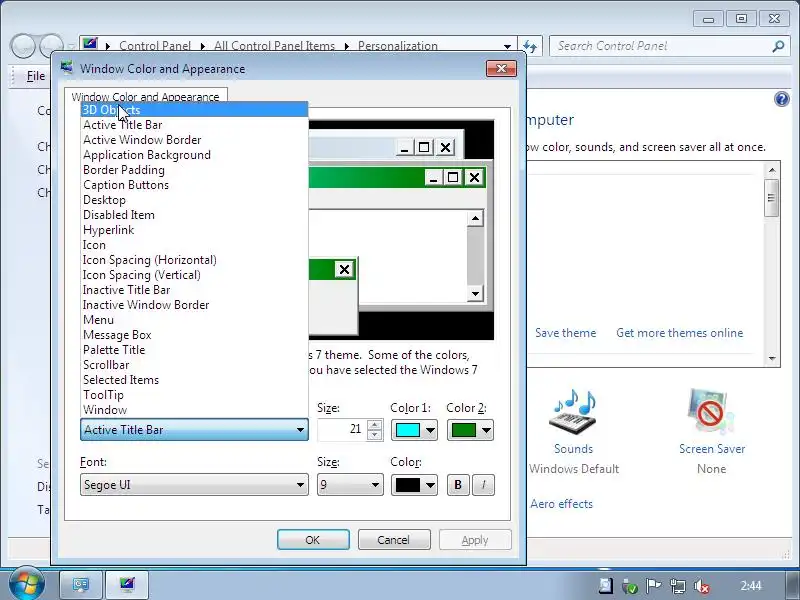Open the black font Color swatch
This screenshot has width=800, height=600.
pos(414,485)
